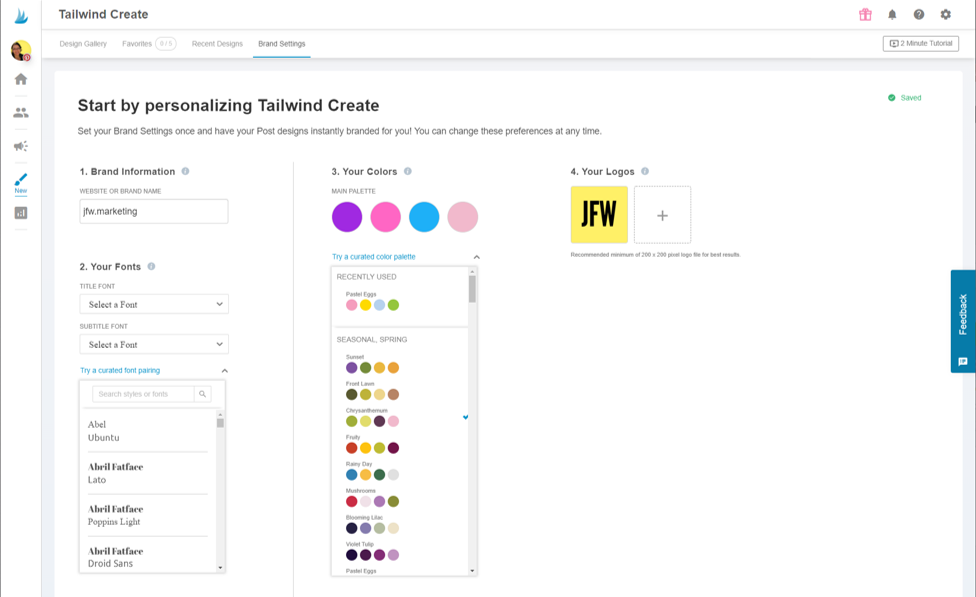Collapse the curated color palette chevron
The width and height of the screenshot is (976, 597).
click(x=477, y=257)
